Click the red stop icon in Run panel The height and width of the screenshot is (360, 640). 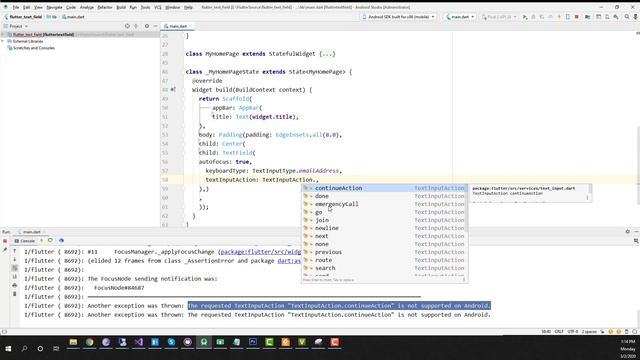(x=5, y=241)
